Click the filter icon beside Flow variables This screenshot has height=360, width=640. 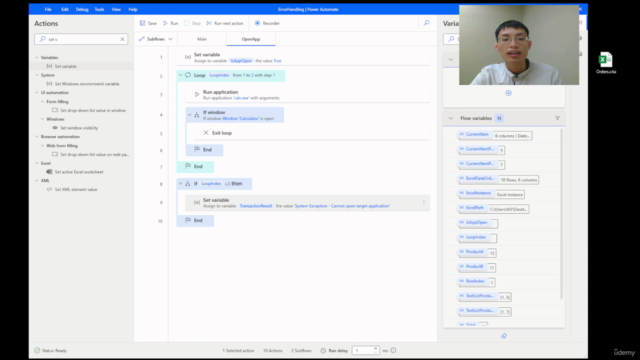tap(557, 118)
